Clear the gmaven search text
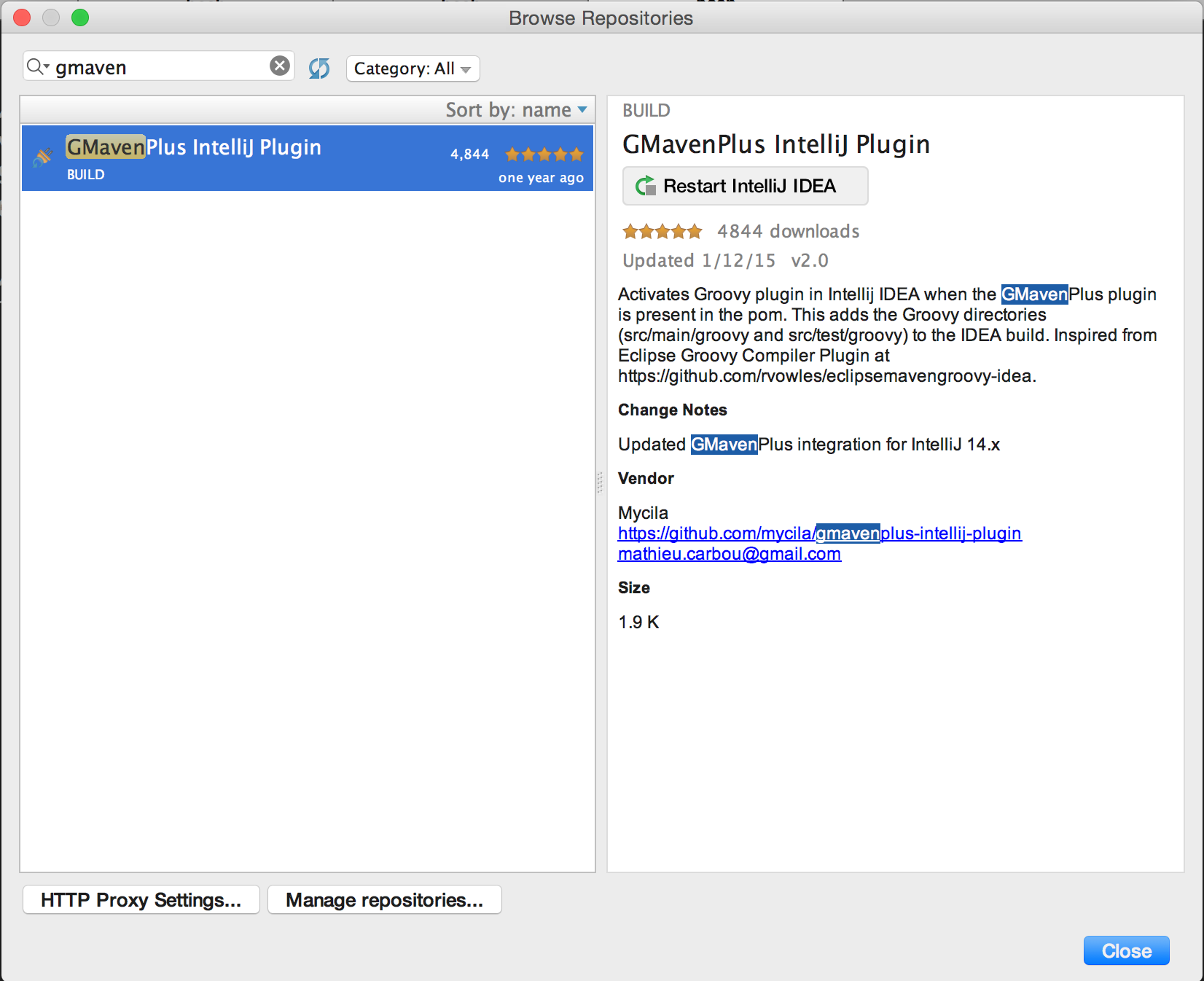1204x981 pixels. point(280,66)
